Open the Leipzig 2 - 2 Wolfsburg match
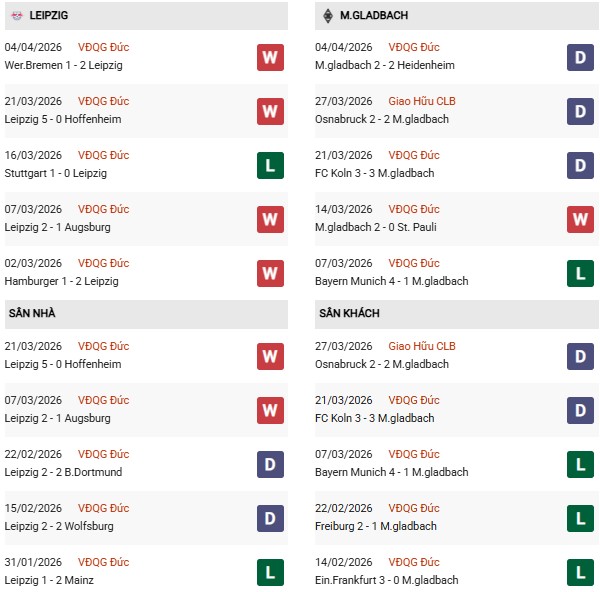The width and height of the screenshot is (600, 592). click(62, 526)
